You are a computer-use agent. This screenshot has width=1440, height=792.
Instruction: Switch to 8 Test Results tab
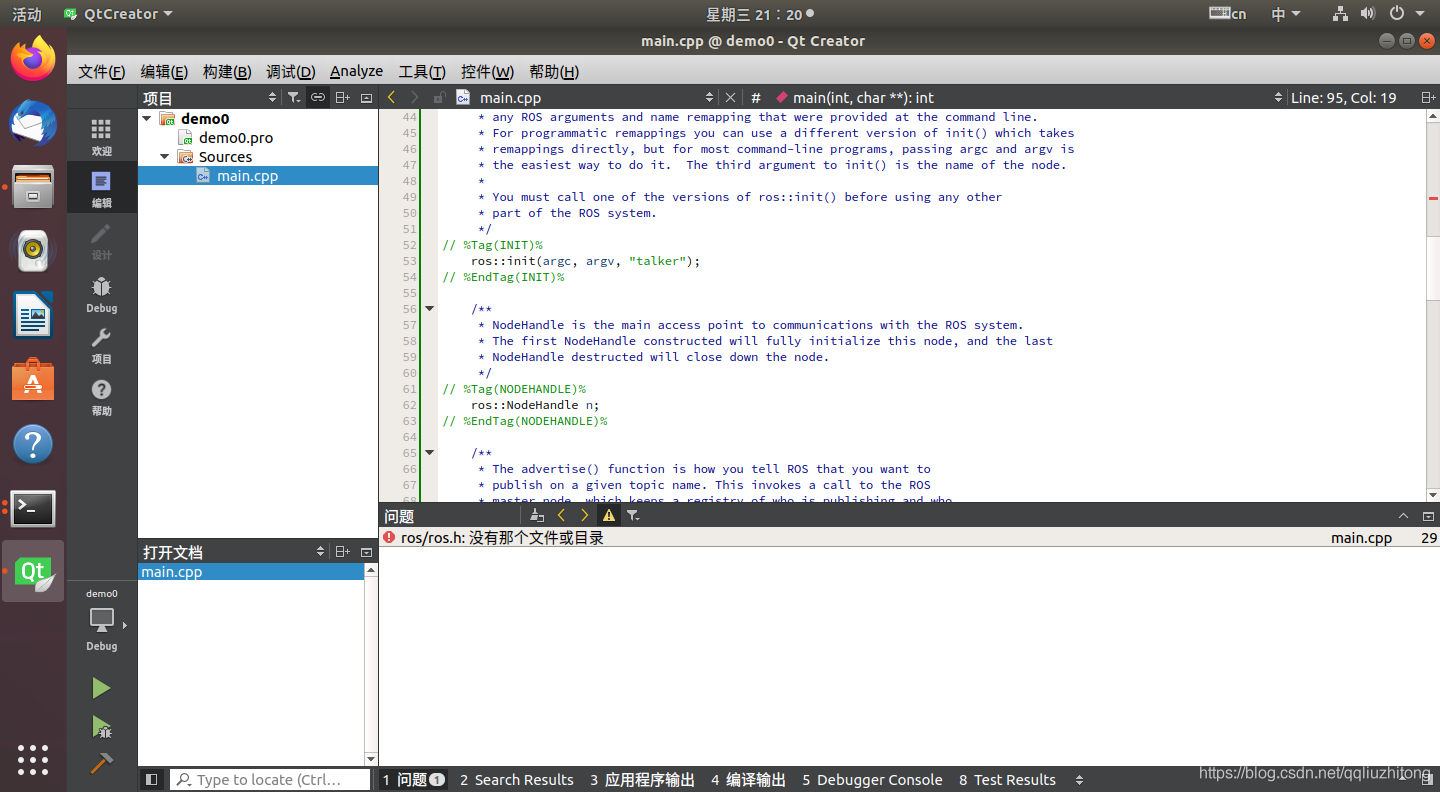point(1007,780)
